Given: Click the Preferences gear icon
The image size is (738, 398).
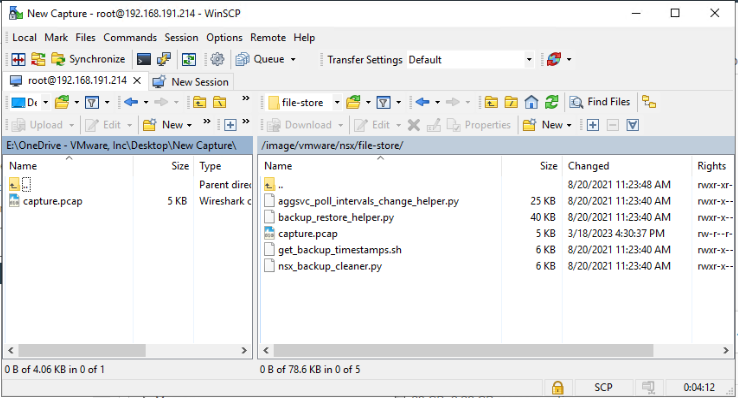Looking at the screenshot, I should coord(217,59).
